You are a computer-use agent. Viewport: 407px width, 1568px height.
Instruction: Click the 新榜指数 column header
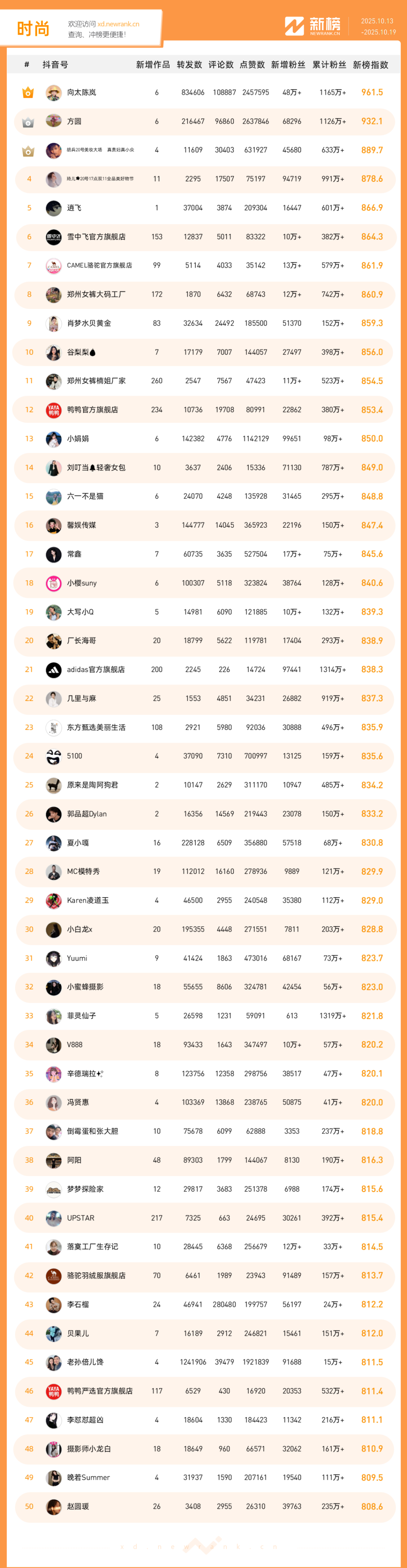point(370,65)
